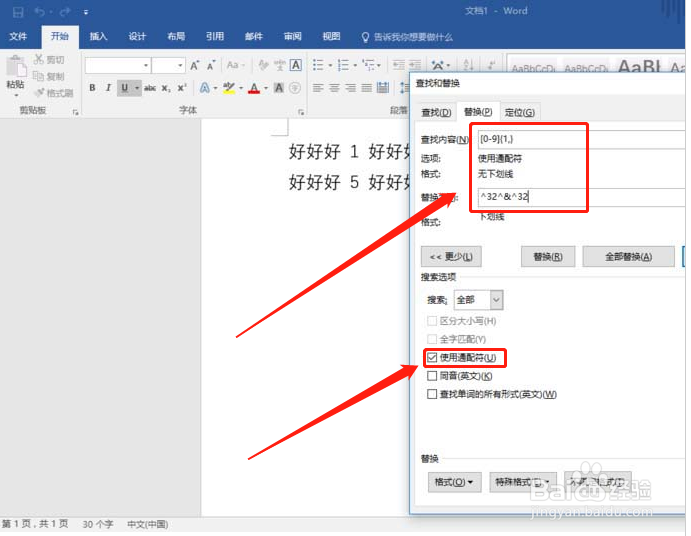691x536 pixels.
Task: Click the << 更少(L) button
Action: pyautogui.click(x=451, y=257)
